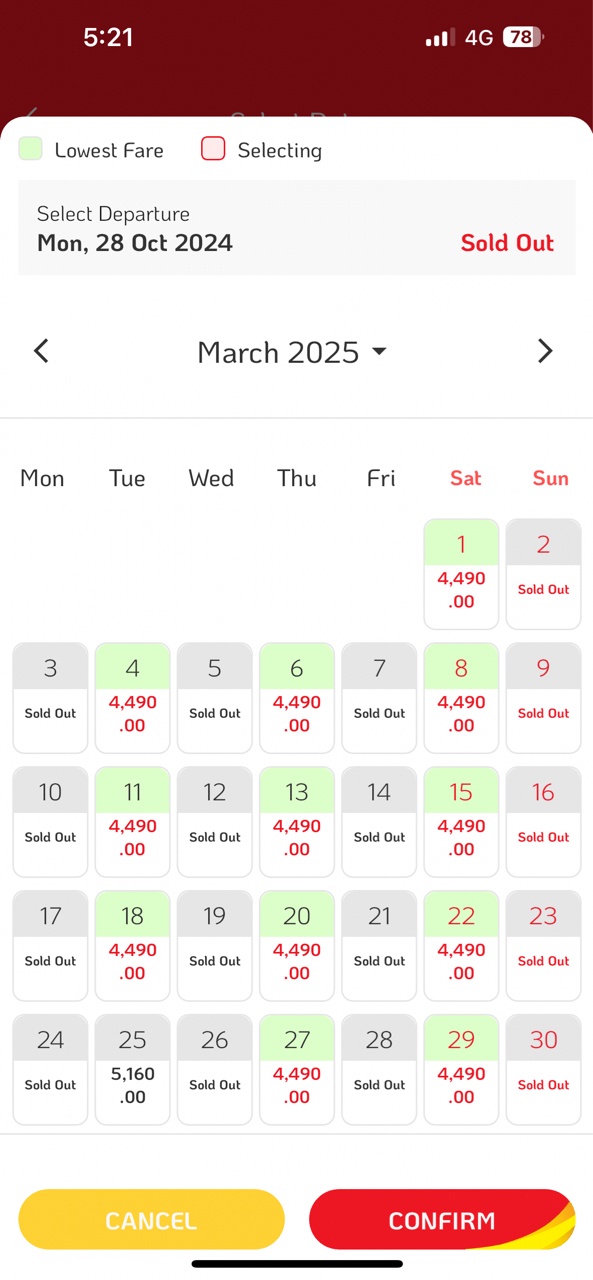Go to previous month with left chevron
The width and height of the screenshot is (593, 1280).
pyautogui.click(x=41, y=351)
